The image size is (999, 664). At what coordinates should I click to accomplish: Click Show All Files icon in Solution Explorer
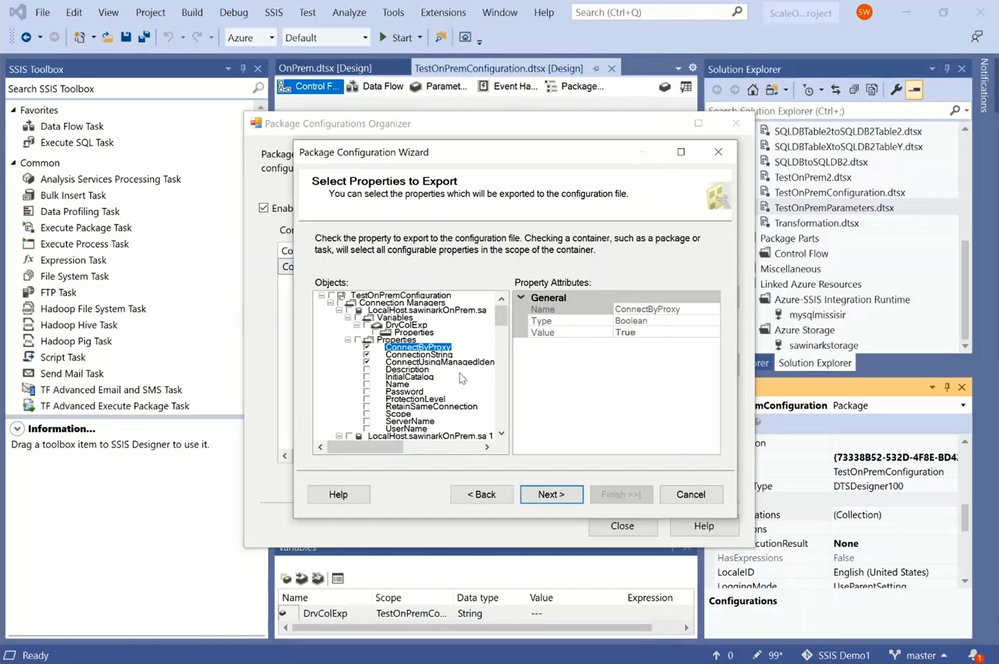point(872,90)
